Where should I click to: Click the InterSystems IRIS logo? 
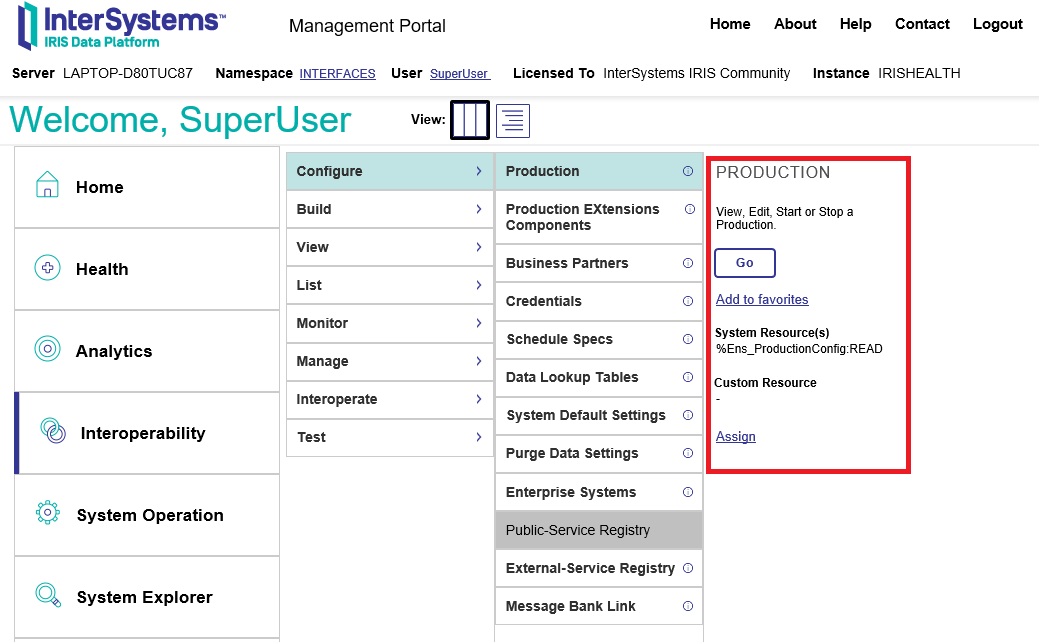(121, 26)
